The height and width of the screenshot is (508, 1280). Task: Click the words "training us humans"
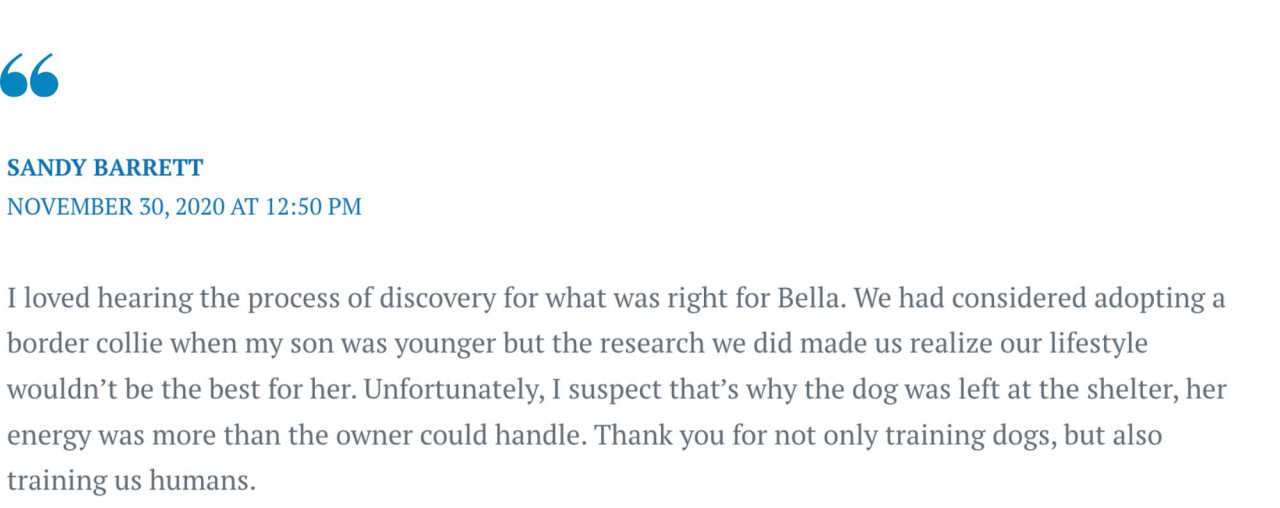pos(129,481)
